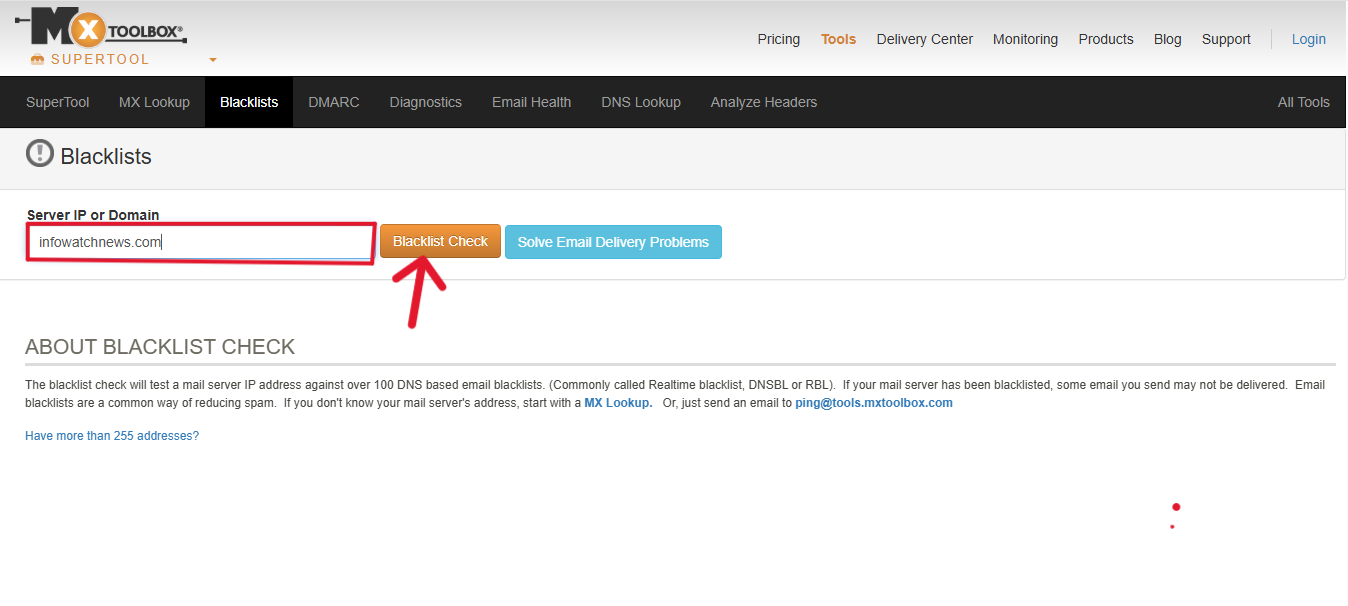This screenshot has width=1348, height=606.
Task: Open the Login page
Action: (x=1308, y=39)
